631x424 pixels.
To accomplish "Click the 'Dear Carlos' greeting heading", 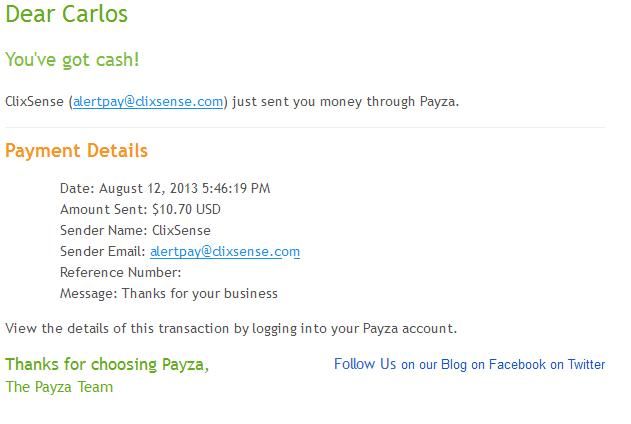I will coord(66,14).
